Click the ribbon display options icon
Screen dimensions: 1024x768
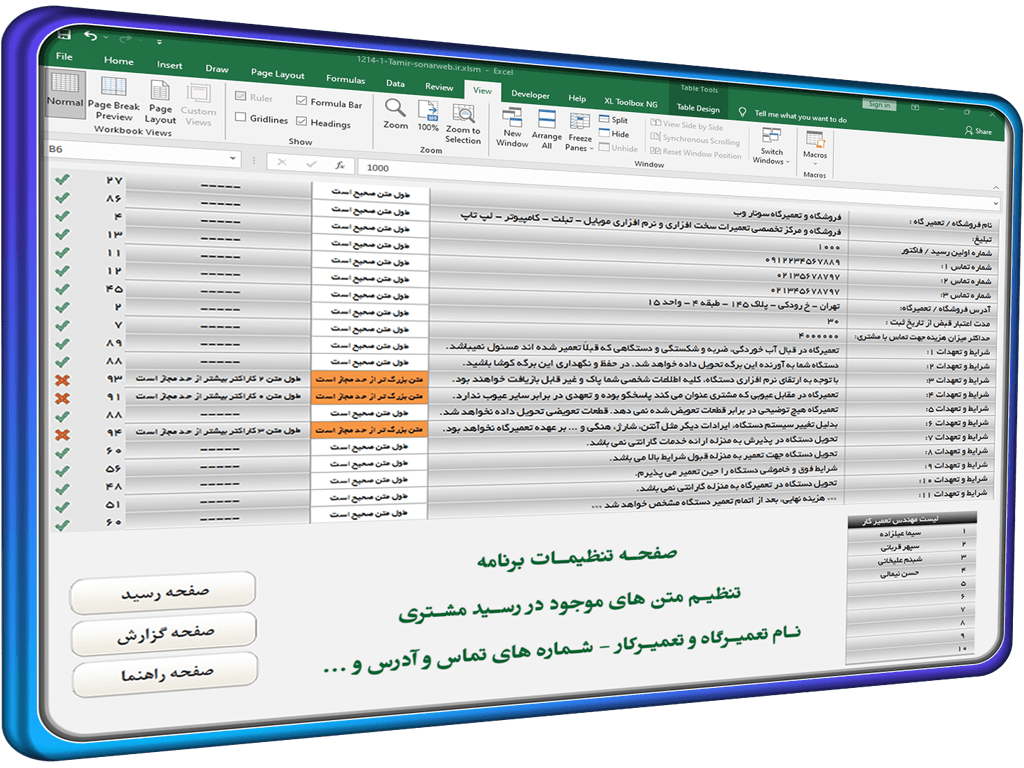(x=915, y=107)
